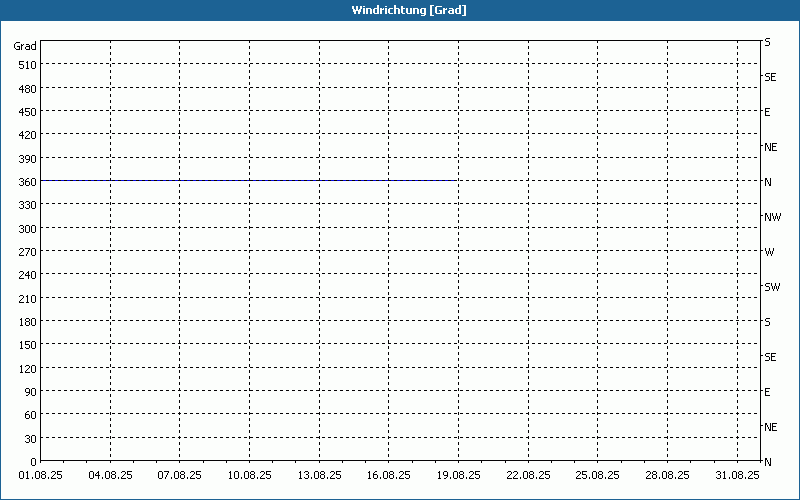800x500 pixels.
Task: Click the chart title "Windrichtung [Grad]"
Action: coord(409,10)
